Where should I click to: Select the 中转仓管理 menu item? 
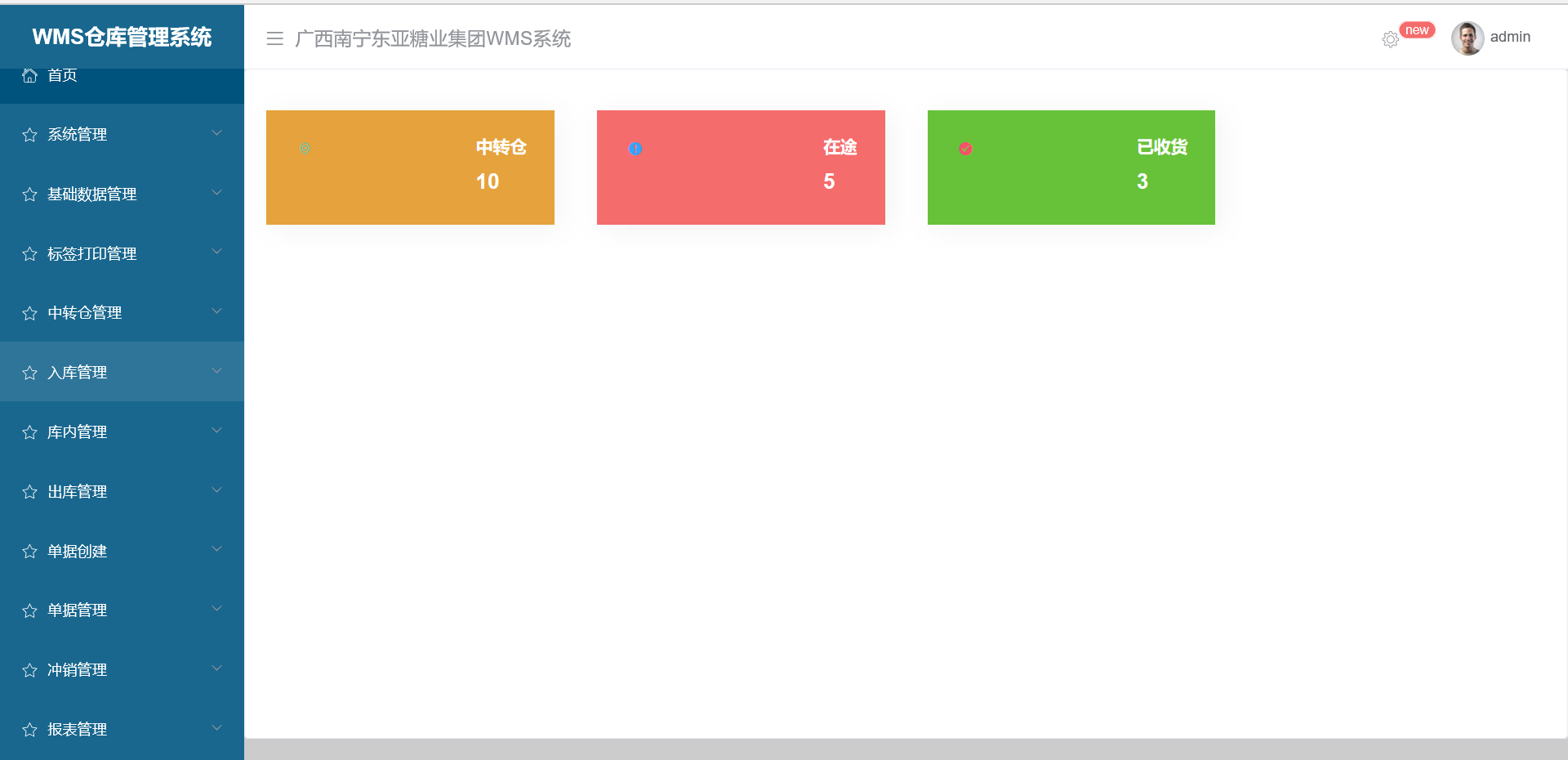point(85,312)
